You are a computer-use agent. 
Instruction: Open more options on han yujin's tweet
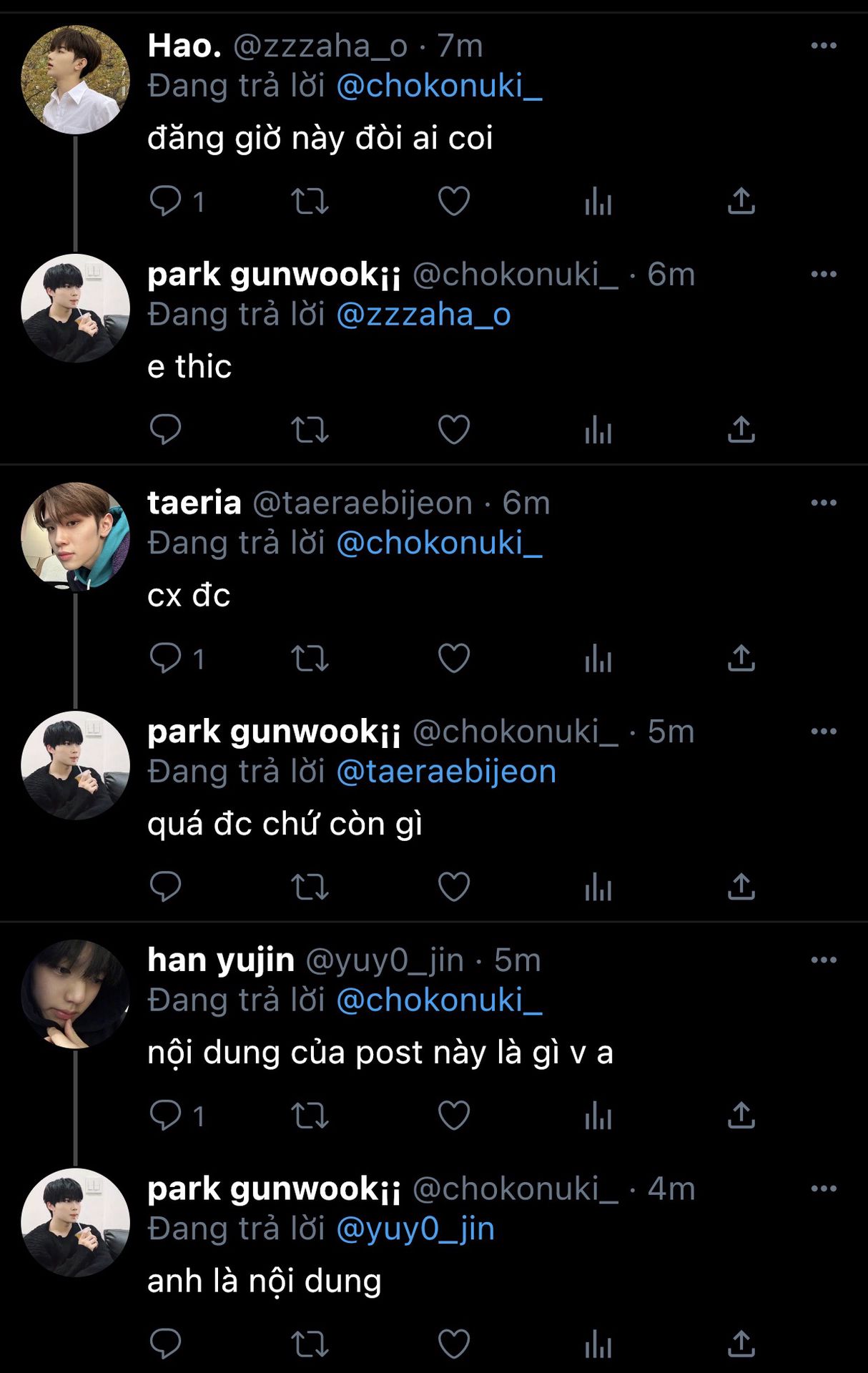(x=824, y=960)
